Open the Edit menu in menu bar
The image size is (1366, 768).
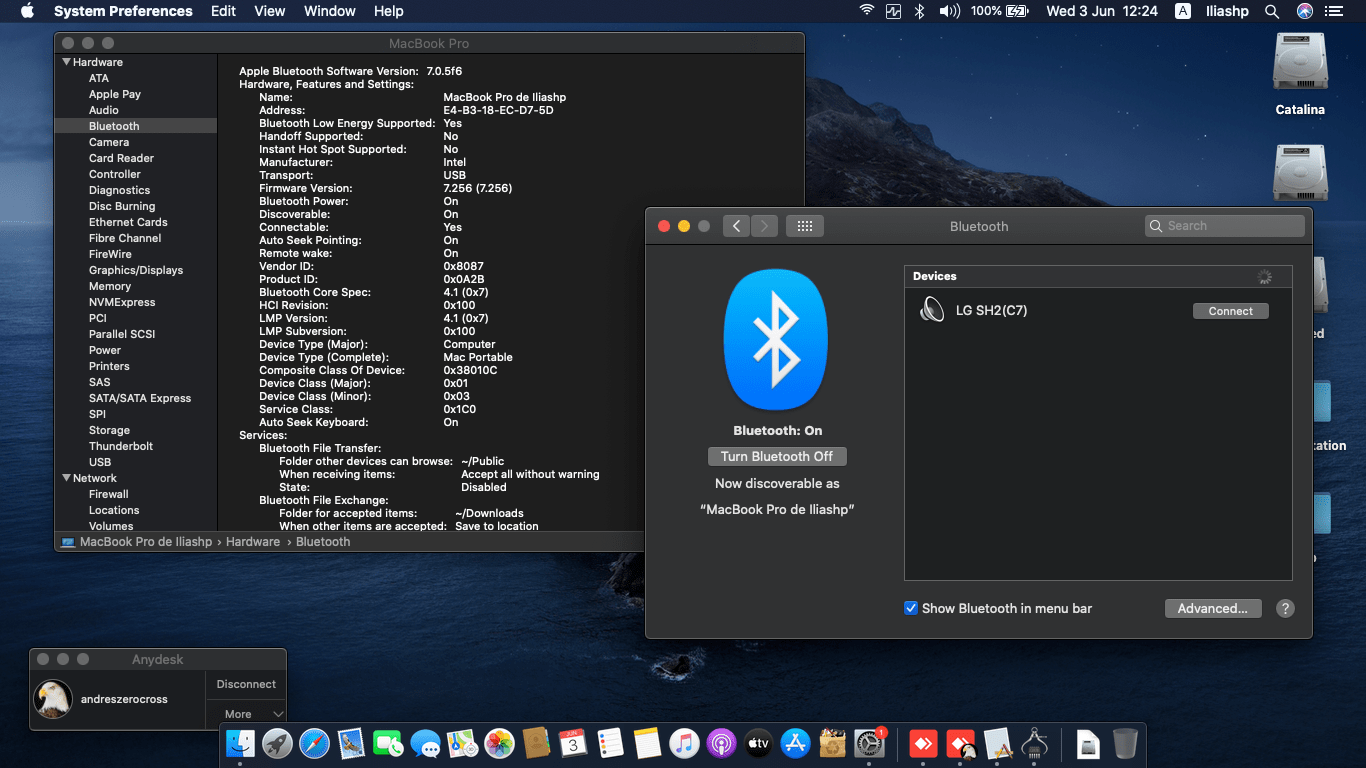pyautogui.click(x=223, y=11)
